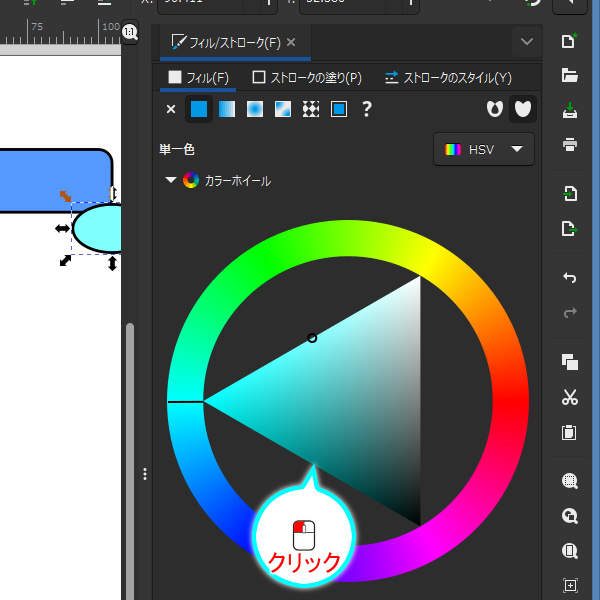Click the scissors cut icon

[x=569, y=397]
